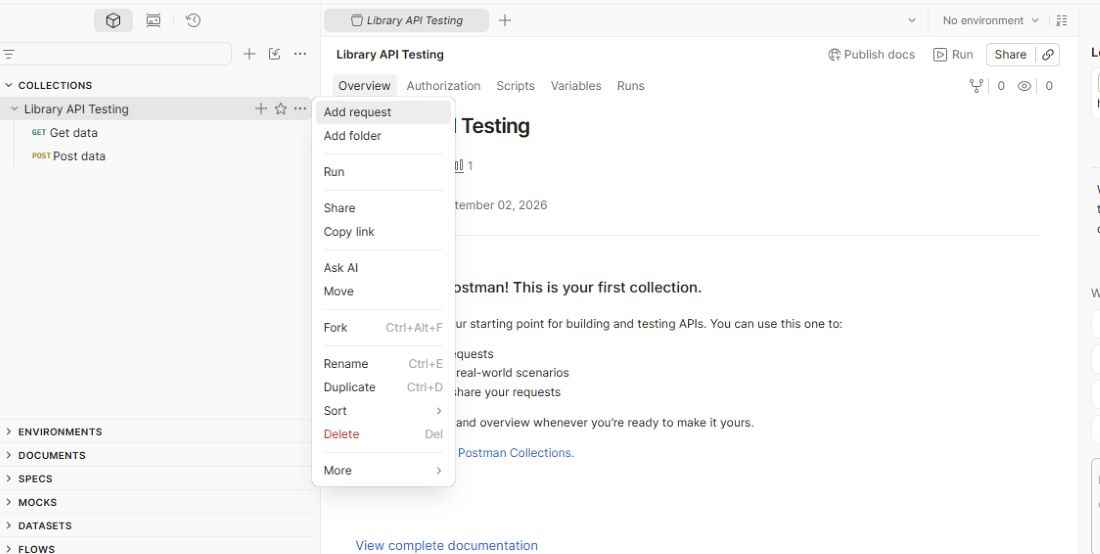Open the More submenu
Viewport: 1100px width, 554px height.
[383, 471]
